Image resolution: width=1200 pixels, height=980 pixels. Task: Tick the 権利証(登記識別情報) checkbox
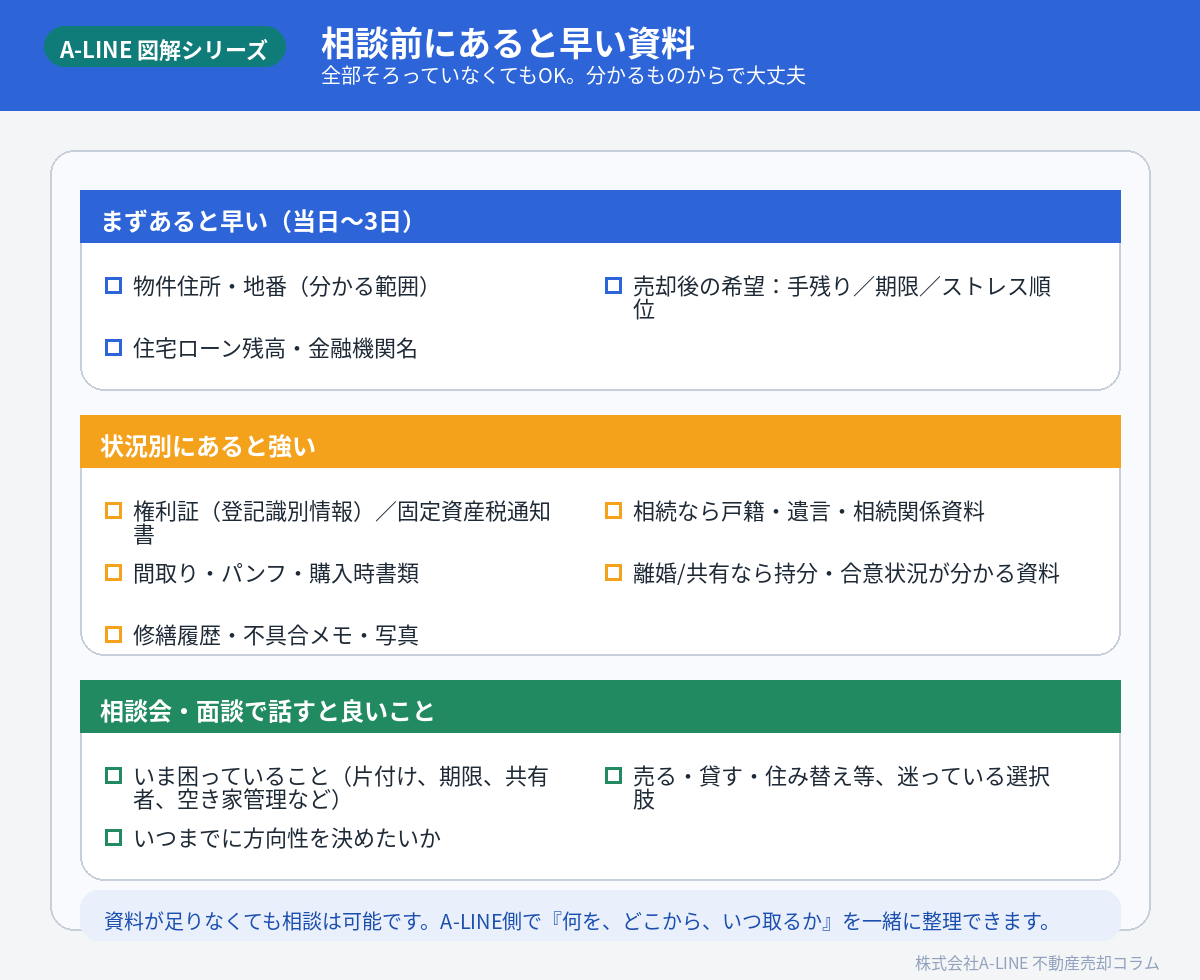click(x=114, y=511)
